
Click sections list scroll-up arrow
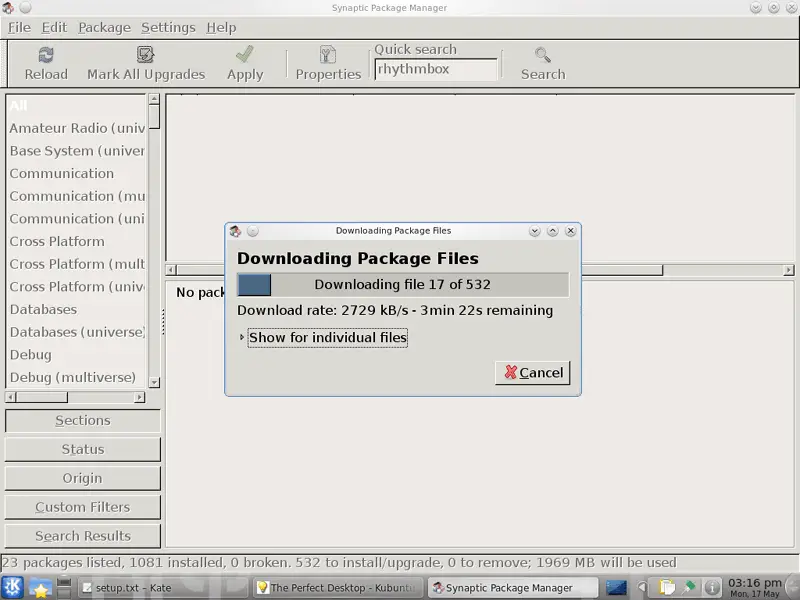pyautogui.click(x=154, y=99)
